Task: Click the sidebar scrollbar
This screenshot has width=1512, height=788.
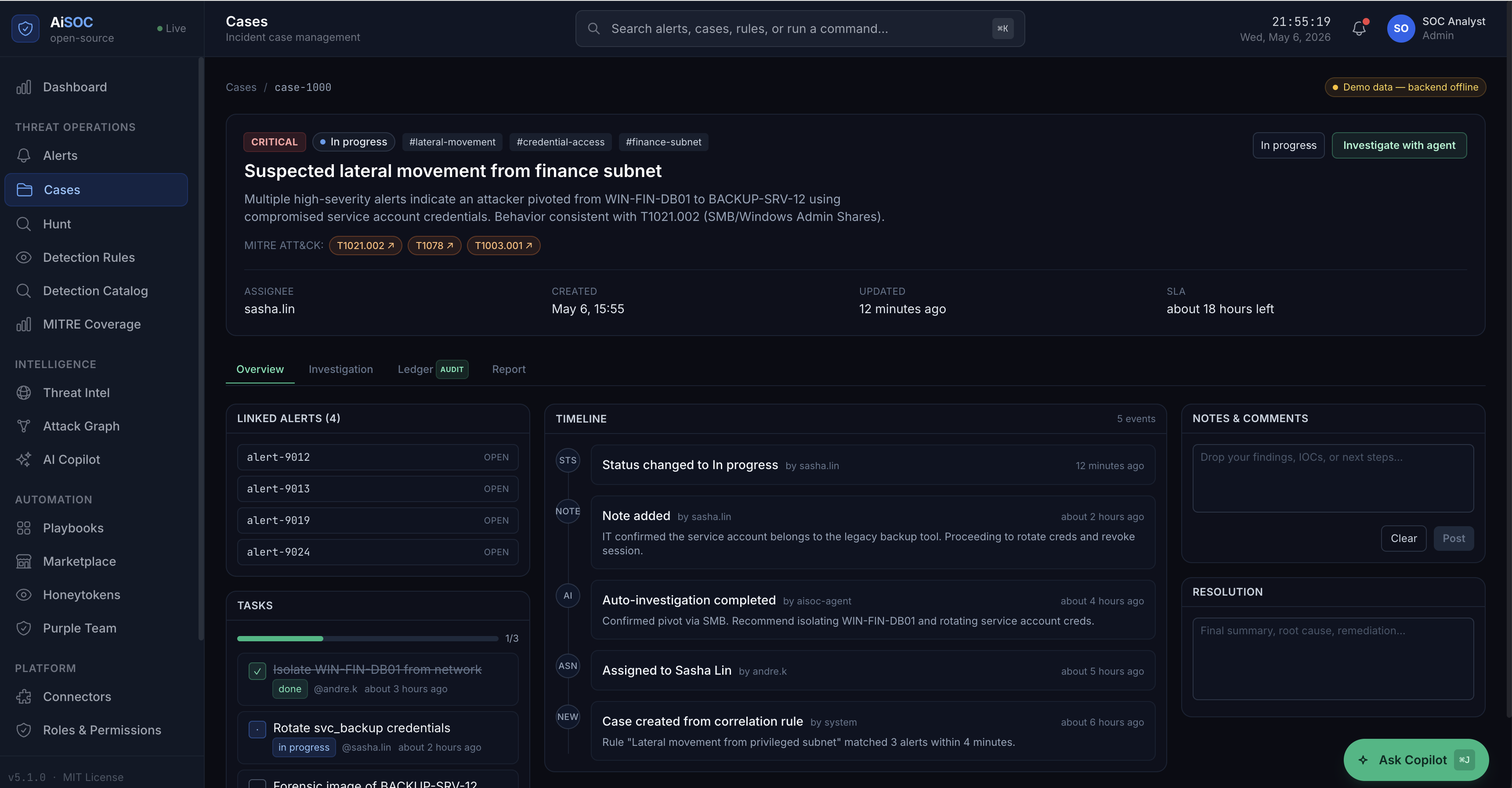Action: [201, 348]
